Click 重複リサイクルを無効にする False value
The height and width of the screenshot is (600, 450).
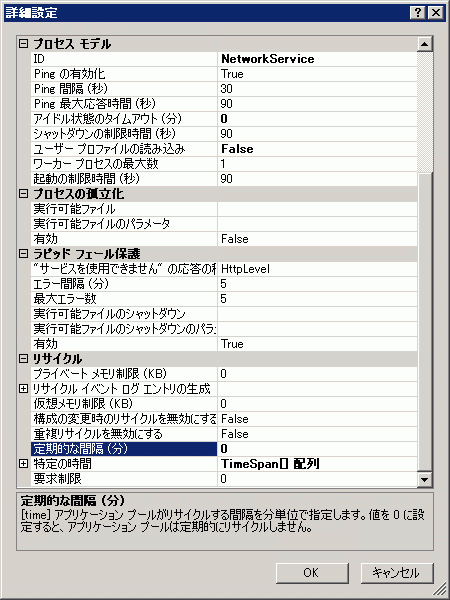click(x=318, y=434)
